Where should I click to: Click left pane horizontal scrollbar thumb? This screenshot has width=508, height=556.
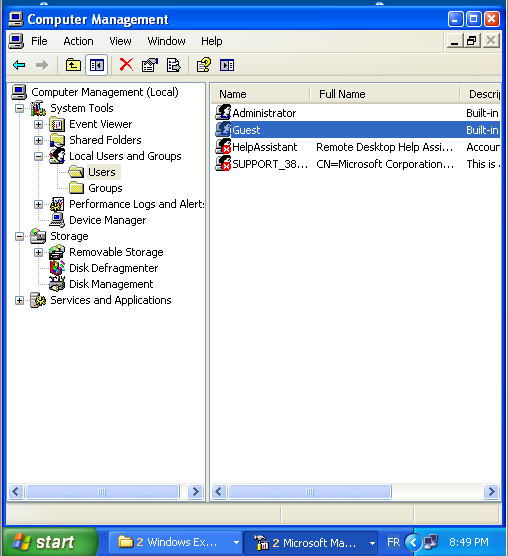coord(102,491)
